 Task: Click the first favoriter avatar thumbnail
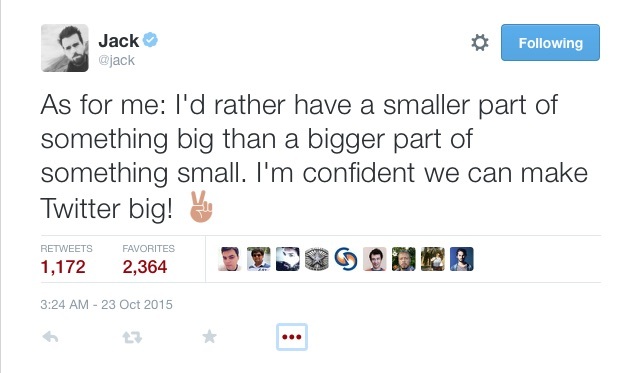[229, 259]
